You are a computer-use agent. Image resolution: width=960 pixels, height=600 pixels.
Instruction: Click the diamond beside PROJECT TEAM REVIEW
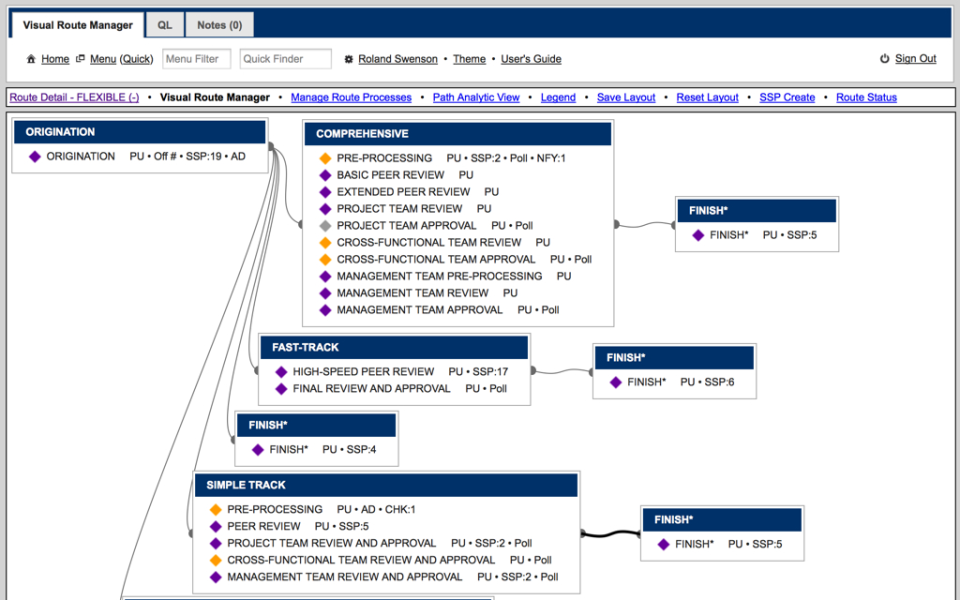click(x=325, y=209)
